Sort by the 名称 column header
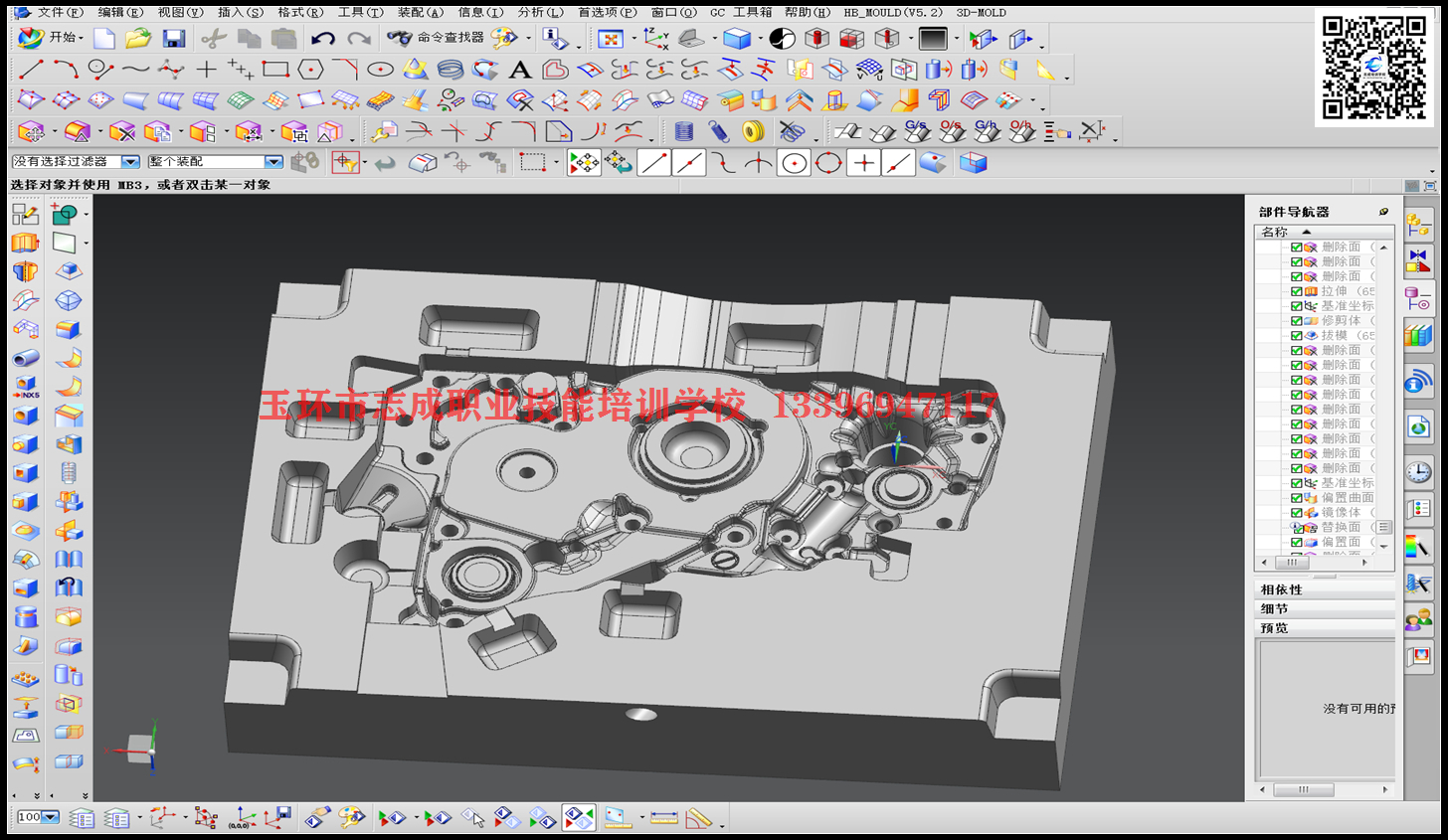 point(1324,232)
